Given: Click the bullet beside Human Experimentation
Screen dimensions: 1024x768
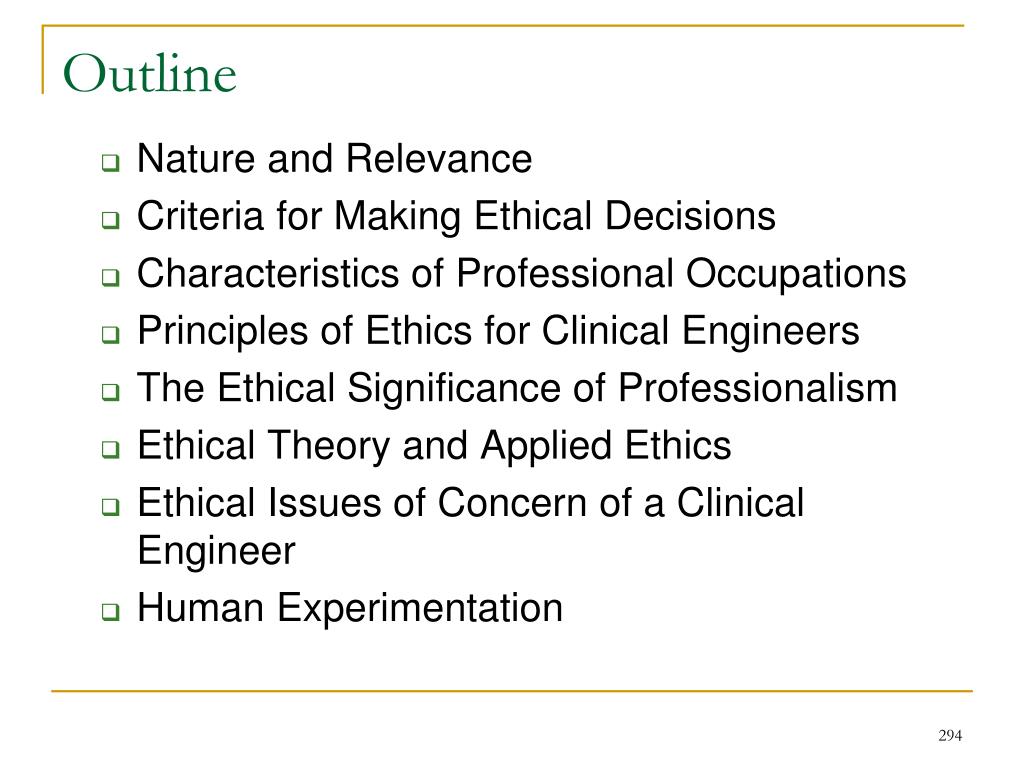Looking at the screenshot, I should [111, 611].
